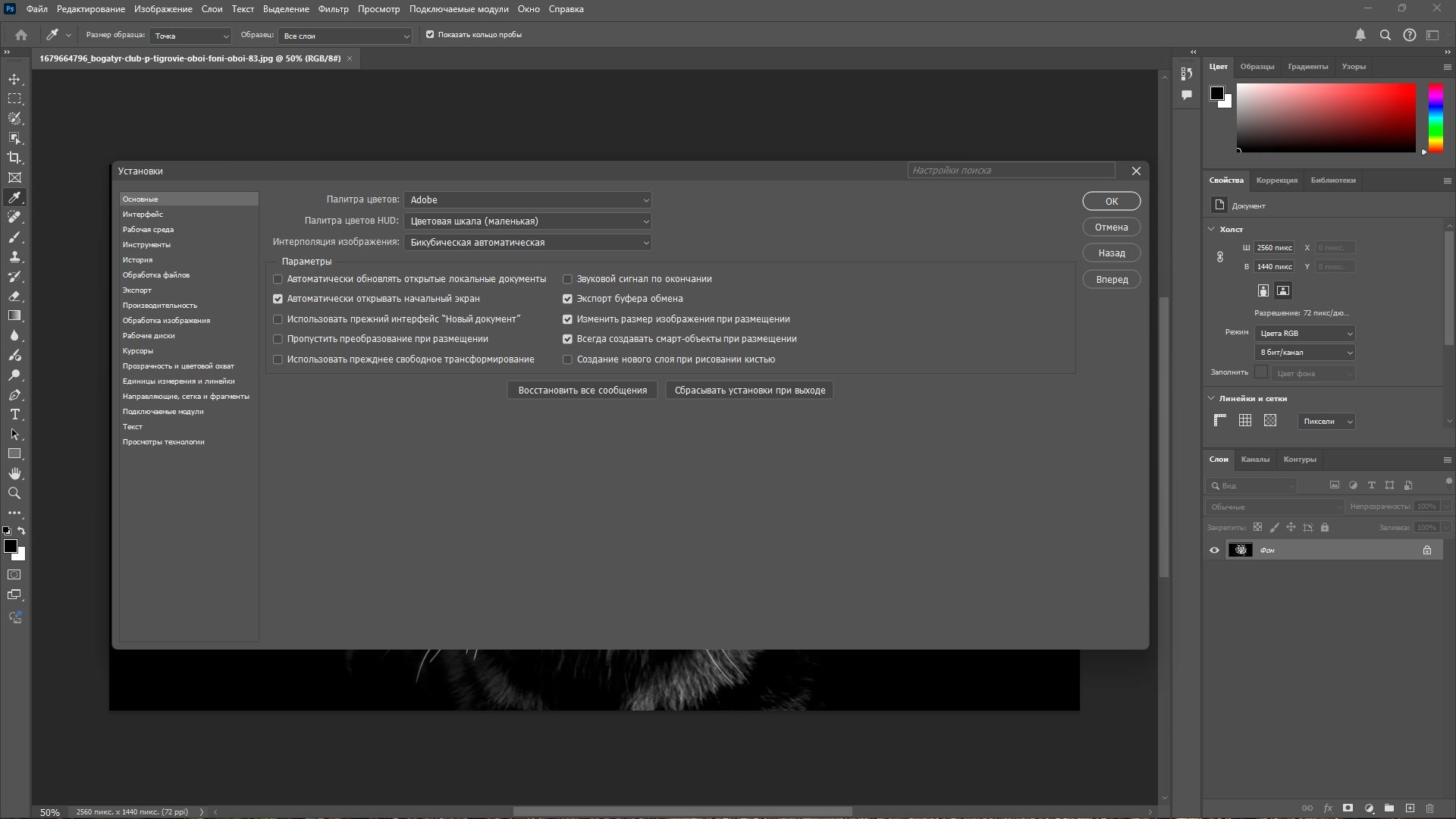The image size is (1456, 819).
Task: Open the 'Цвета RGB' mode dropdown
Action: [1304, 334]
